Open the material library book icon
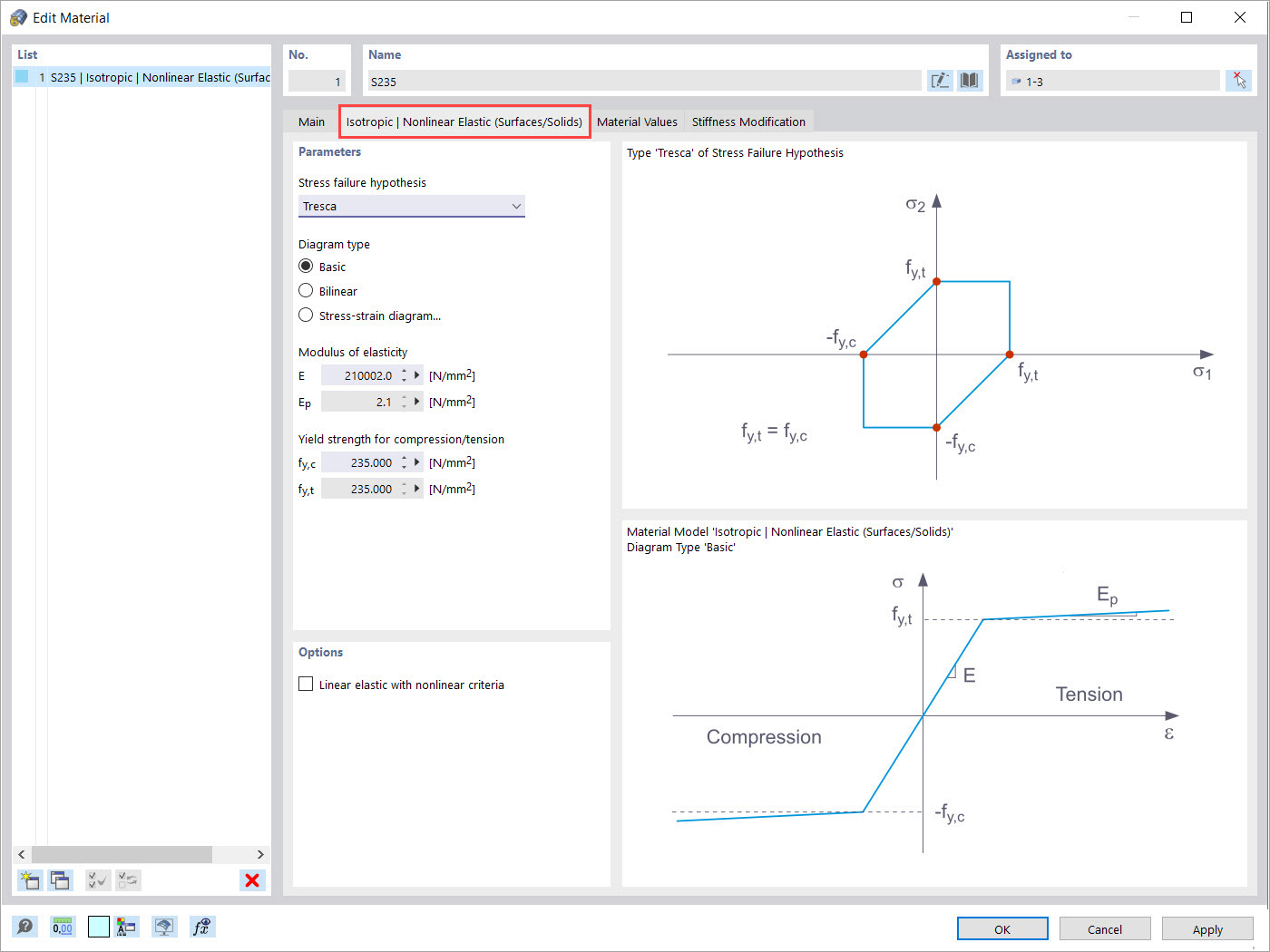The height and width of the screenshot is (952, 1270). pyautogui.click(x=969, y=81)
